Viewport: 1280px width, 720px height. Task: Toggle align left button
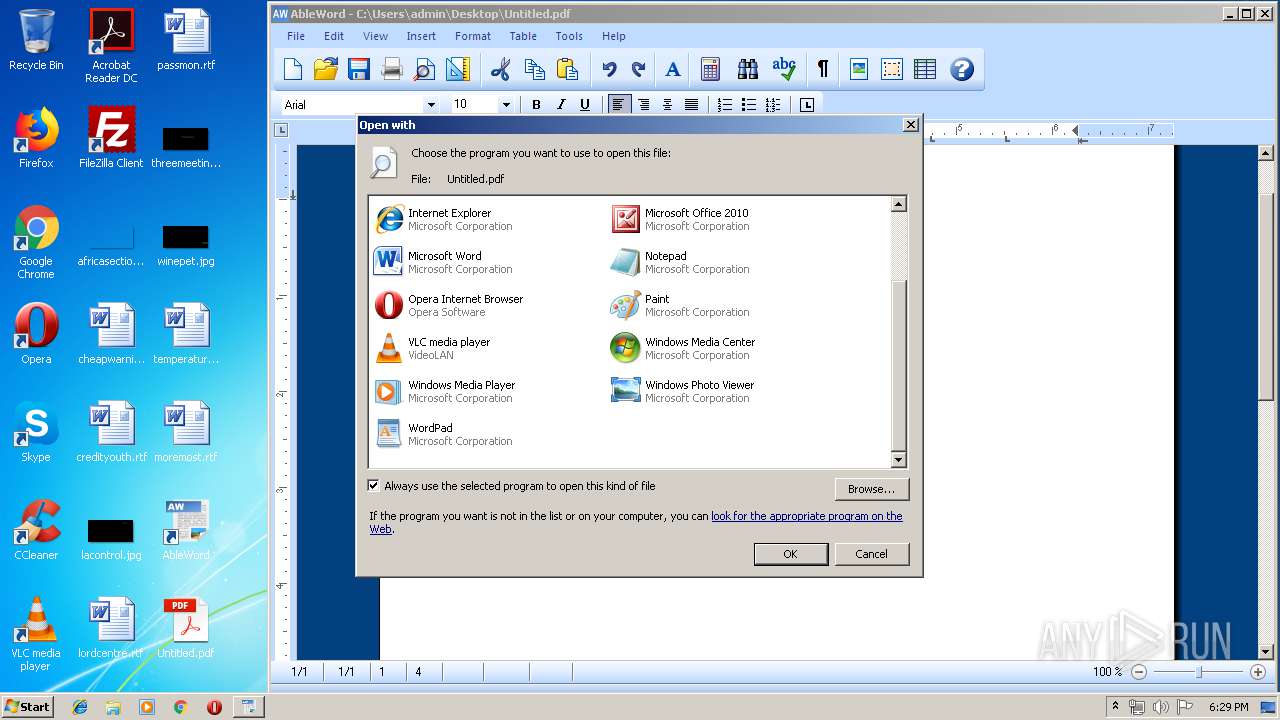point(620,104)
